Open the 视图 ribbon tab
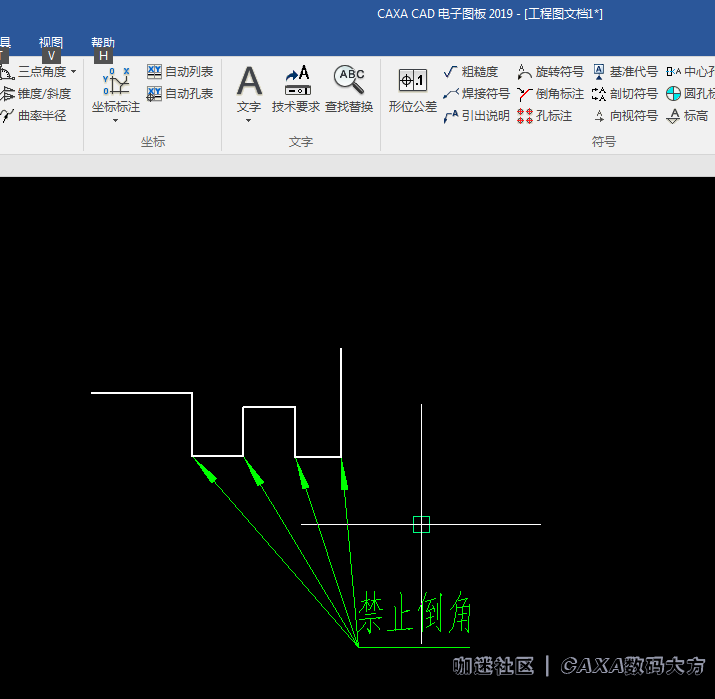 pyautogui.click(x=51, y=42)
